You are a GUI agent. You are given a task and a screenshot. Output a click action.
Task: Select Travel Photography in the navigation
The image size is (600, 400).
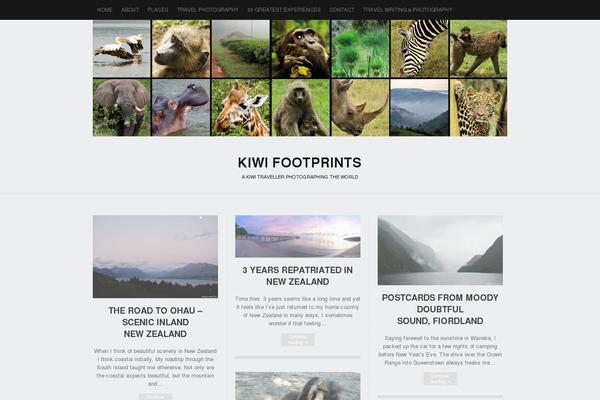[207, 10]
